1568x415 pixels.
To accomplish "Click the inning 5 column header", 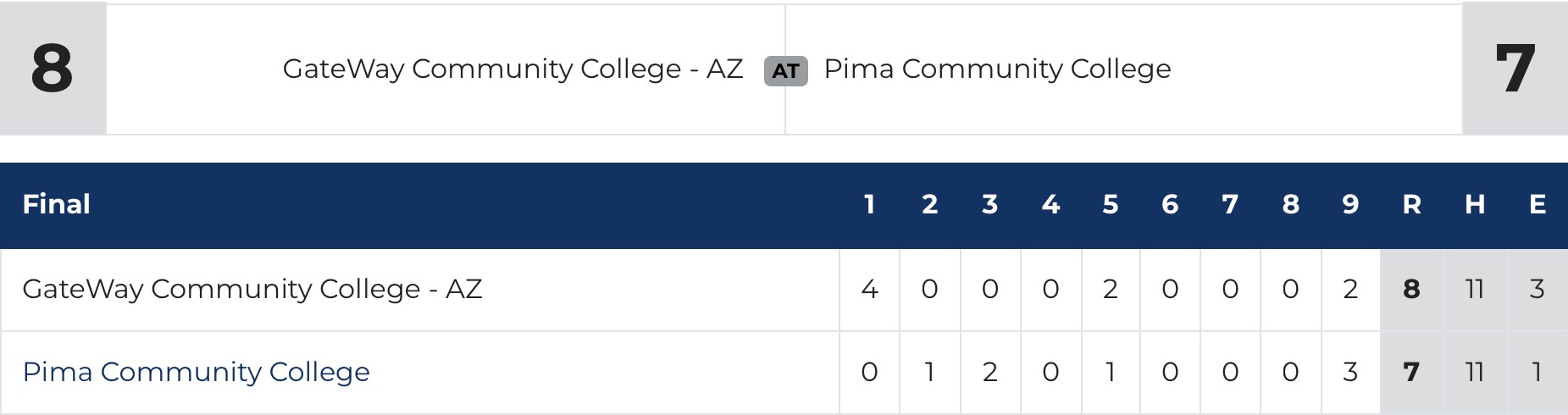I will (x=1110, y=204).
